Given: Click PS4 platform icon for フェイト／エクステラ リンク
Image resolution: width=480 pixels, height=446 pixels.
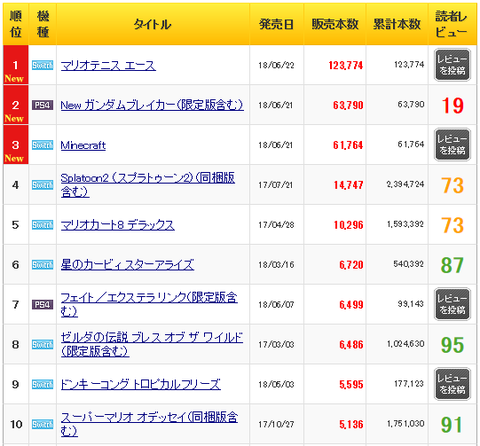Looking at the screenshot, I should point(42,304).
